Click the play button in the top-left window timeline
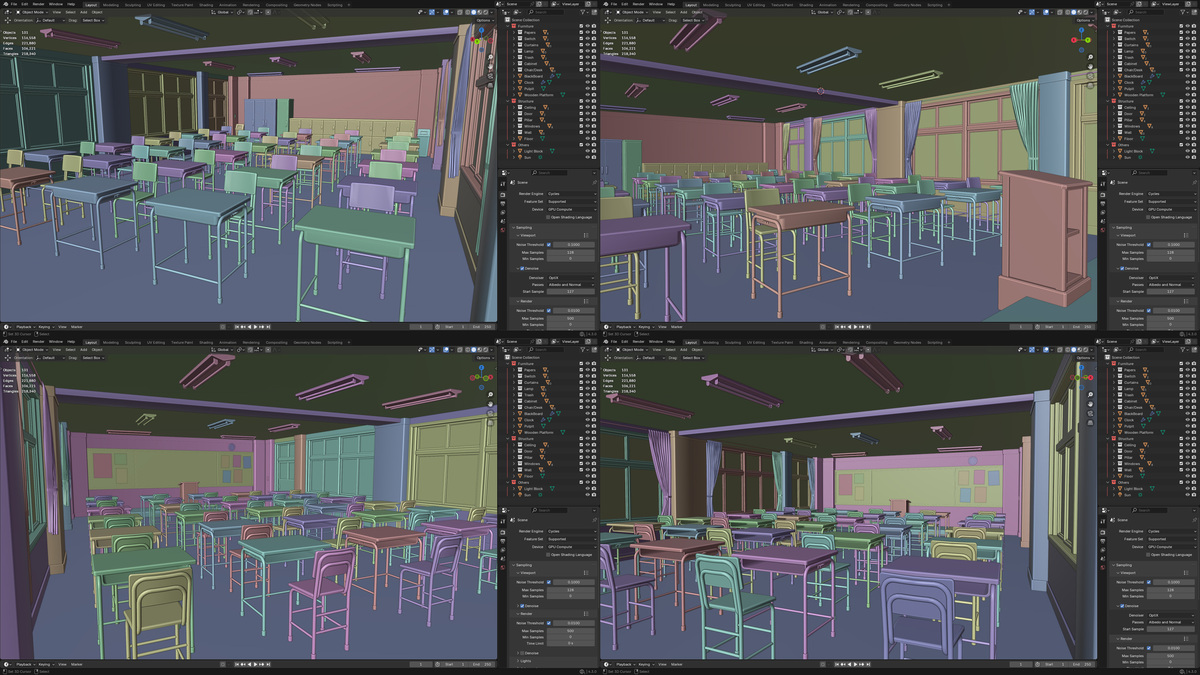The image size is (1200, 675). point(255,327)
